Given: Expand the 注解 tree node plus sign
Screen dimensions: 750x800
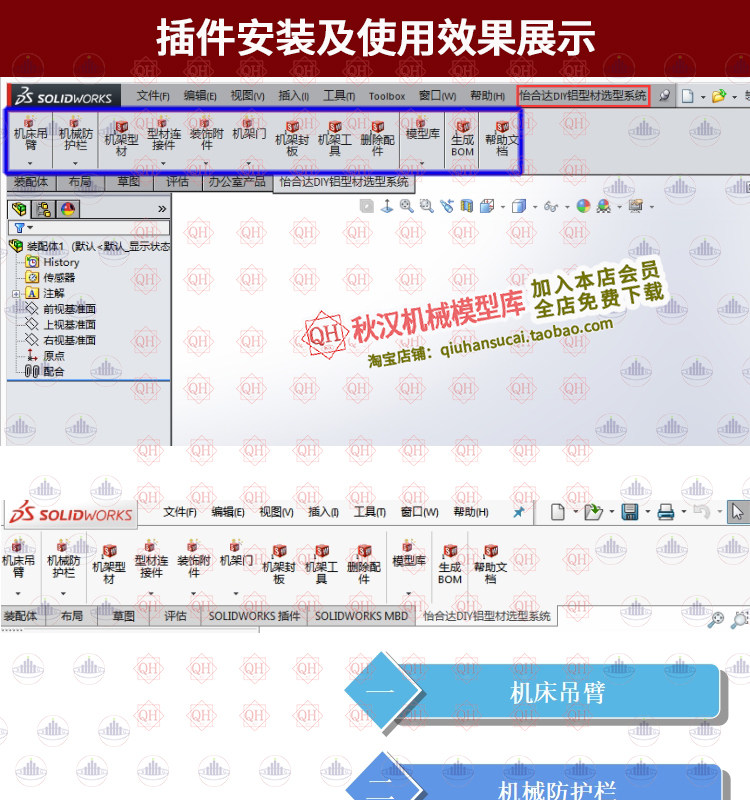Looking at the screenshot, I should click(16, 294).
